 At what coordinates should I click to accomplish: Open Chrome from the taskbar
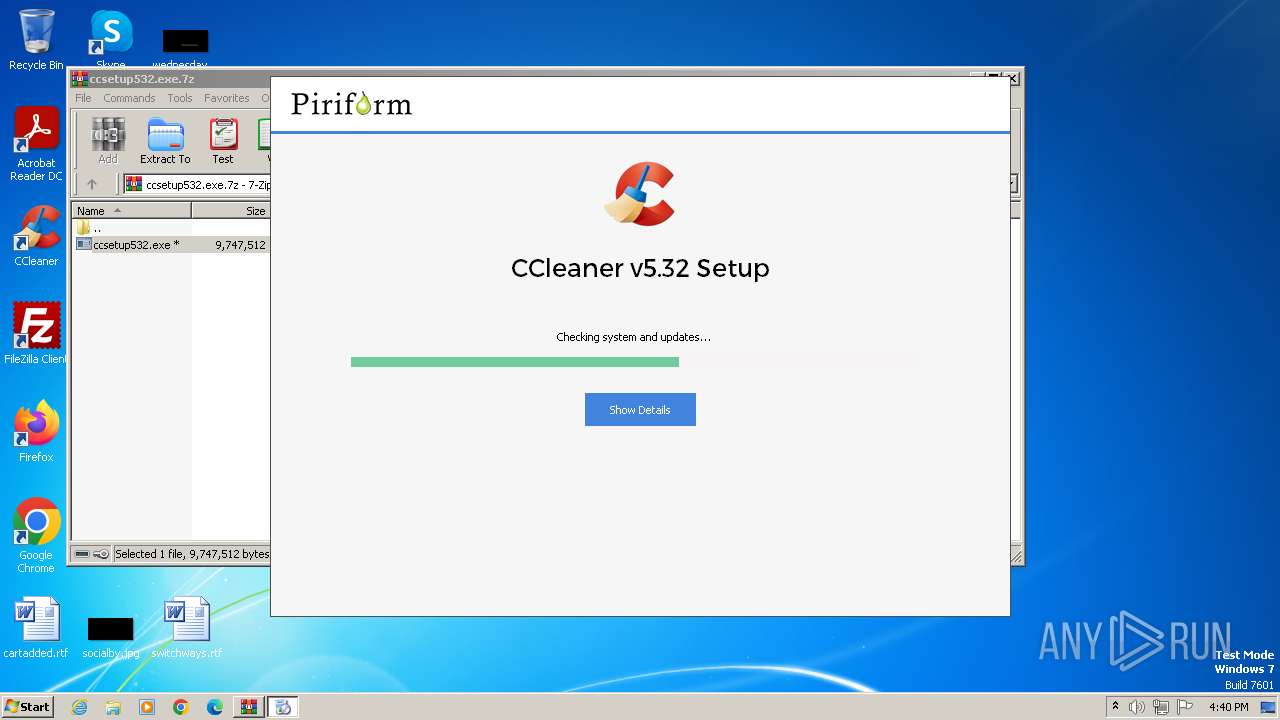(181, 707)
